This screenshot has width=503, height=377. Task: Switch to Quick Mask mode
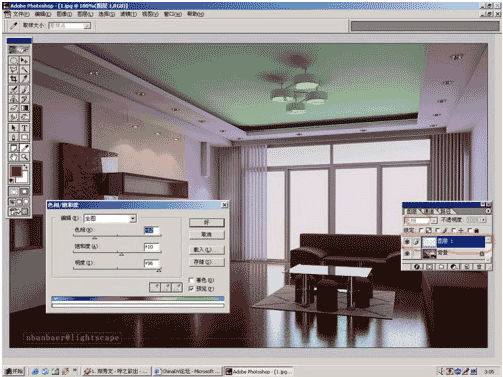pos(24,192)
